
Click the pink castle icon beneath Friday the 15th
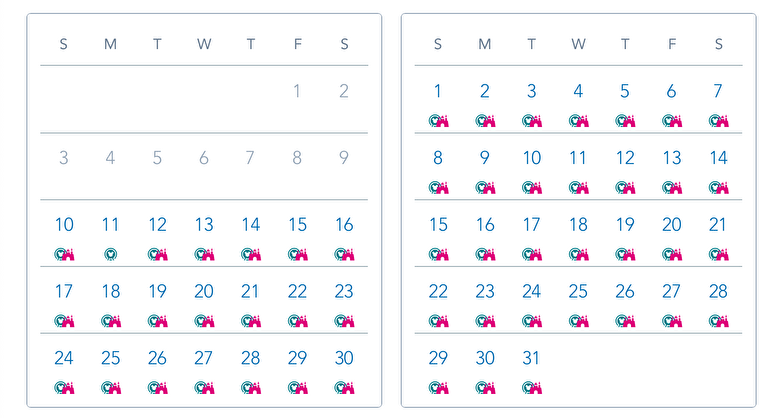302,254
